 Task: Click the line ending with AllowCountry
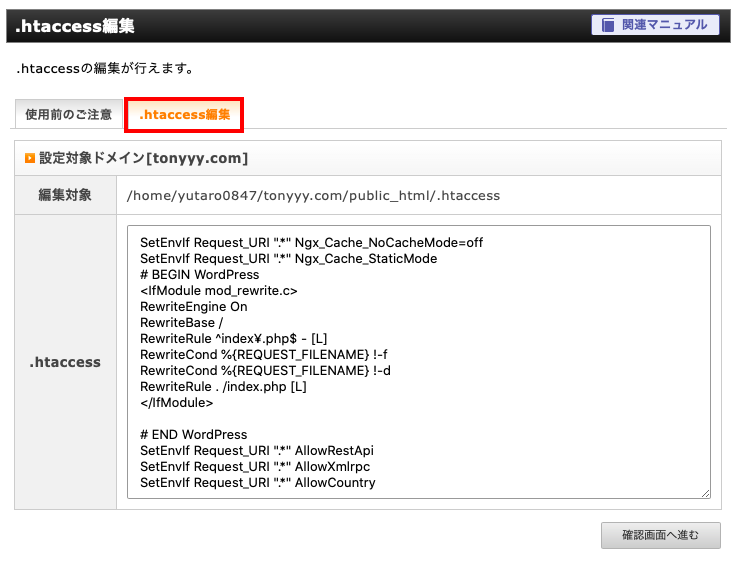click(x=258, y=483)
